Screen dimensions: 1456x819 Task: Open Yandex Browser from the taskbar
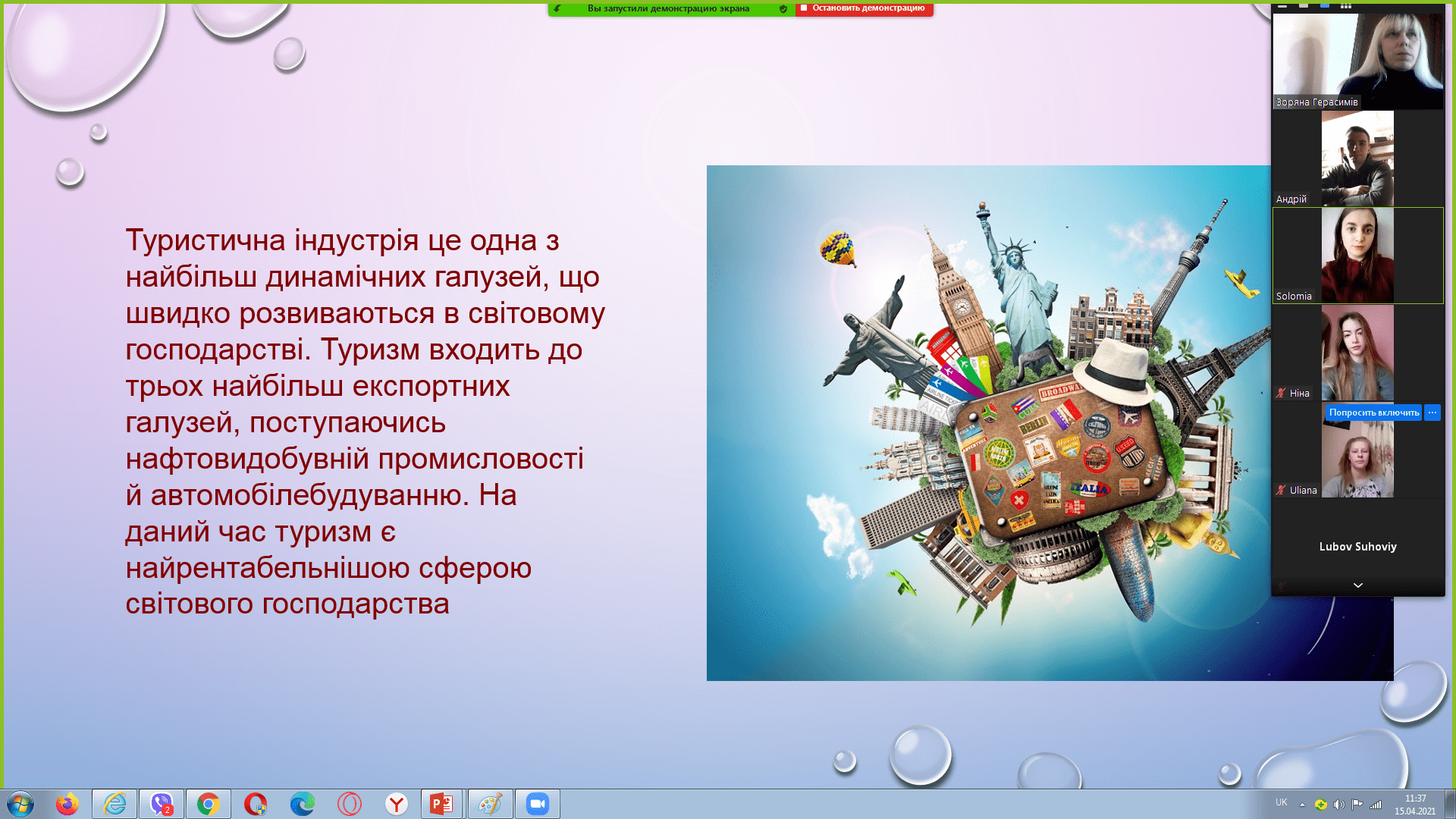point(397,804)
